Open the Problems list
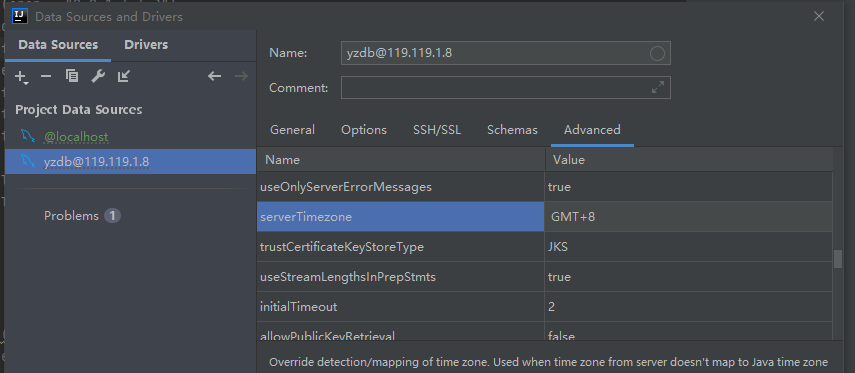The image size is (855, 373). pyautogui.click(x=71, y=216)
